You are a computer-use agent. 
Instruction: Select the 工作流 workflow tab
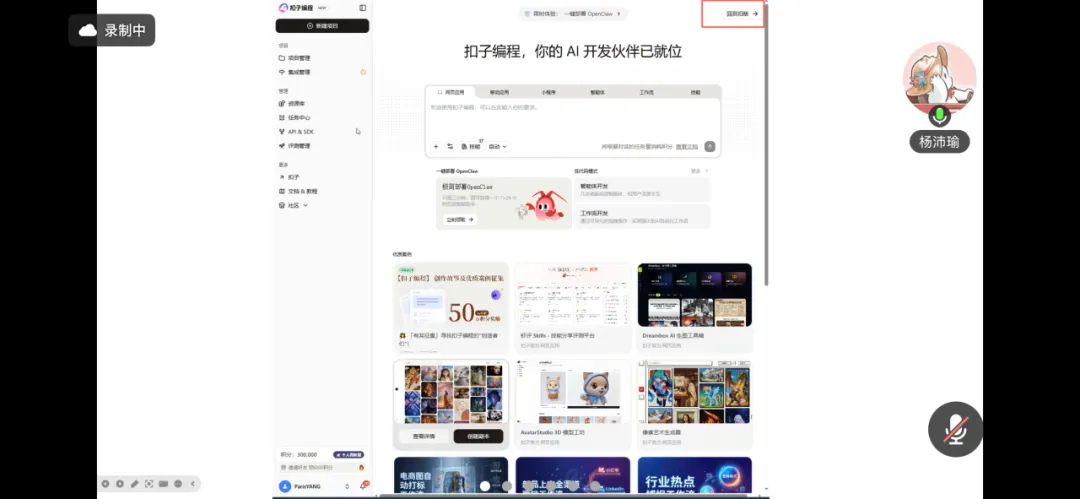coord(646,92)
